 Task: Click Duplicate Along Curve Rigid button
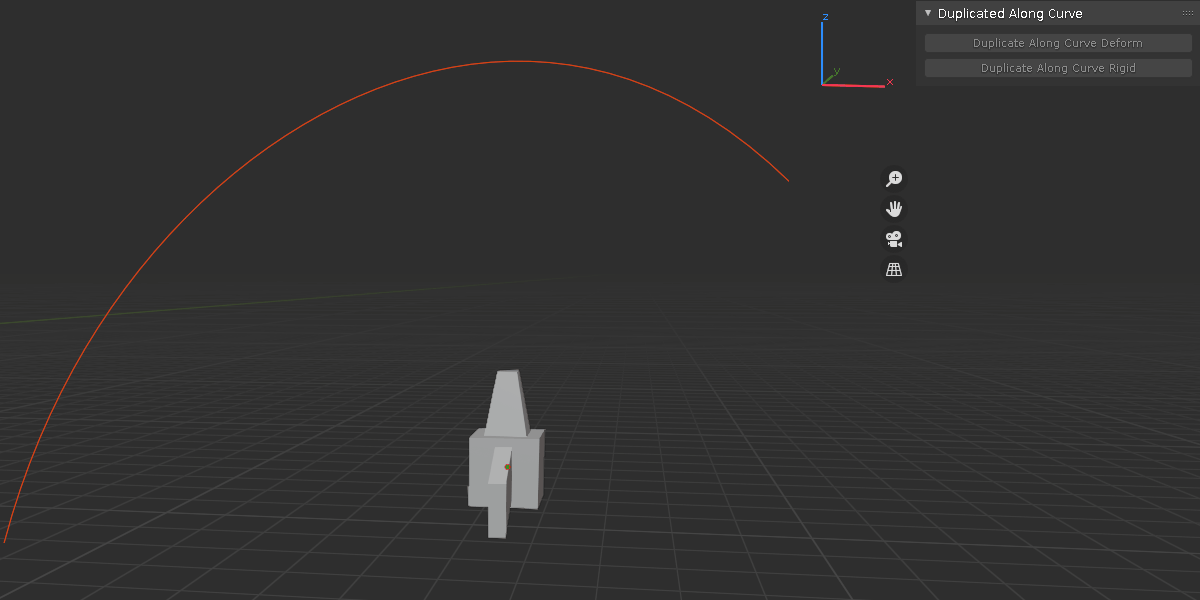coord(1058,68)
